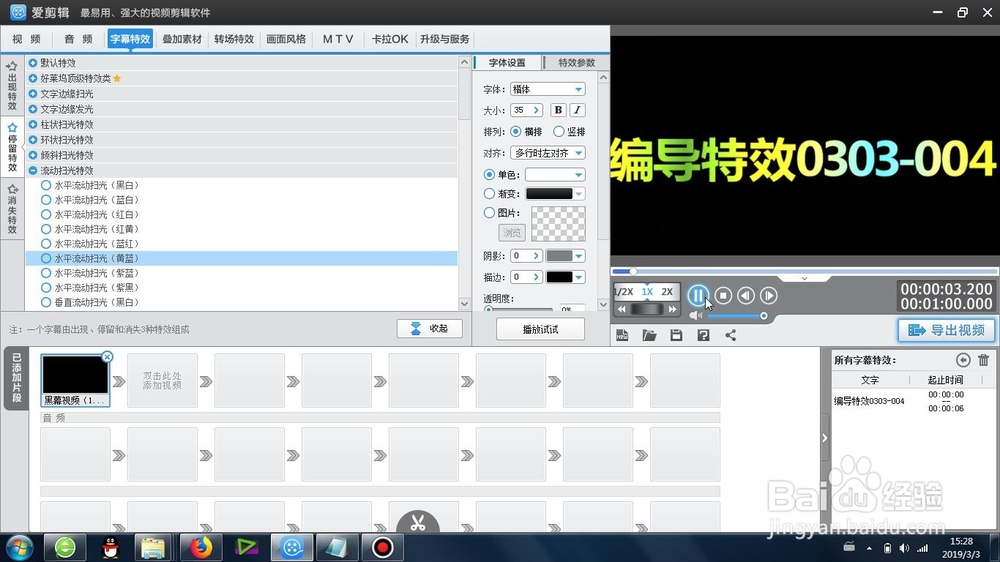Toggle italic text formatting
The height and width of the screenshot is (562, 1000).
click(x=577, y=110)
